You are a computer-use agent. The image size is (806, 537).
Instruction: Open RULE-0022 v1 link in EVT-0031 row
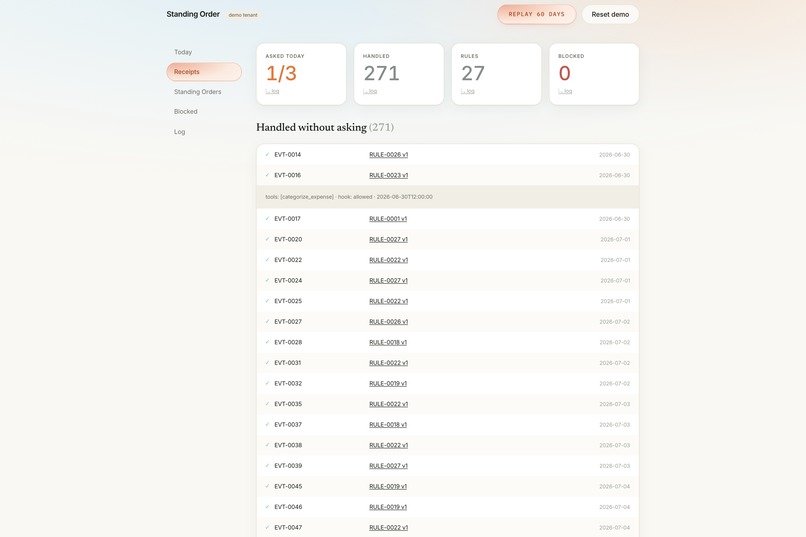coord(389,363)
